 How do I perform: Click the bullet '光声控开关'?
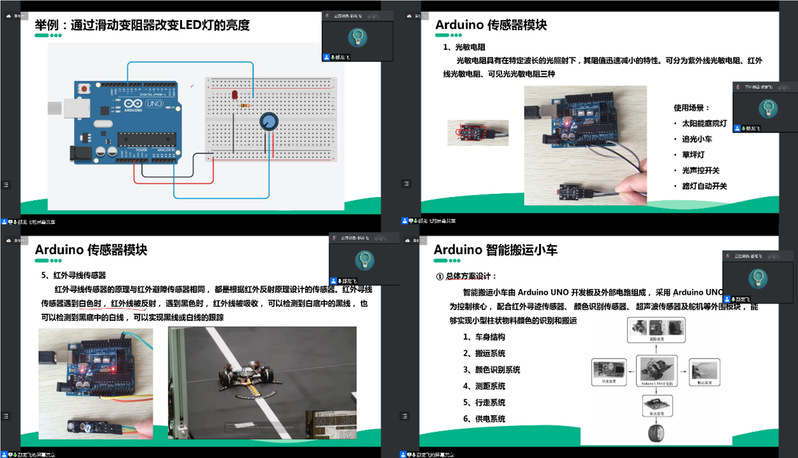[x=701, y=170]
